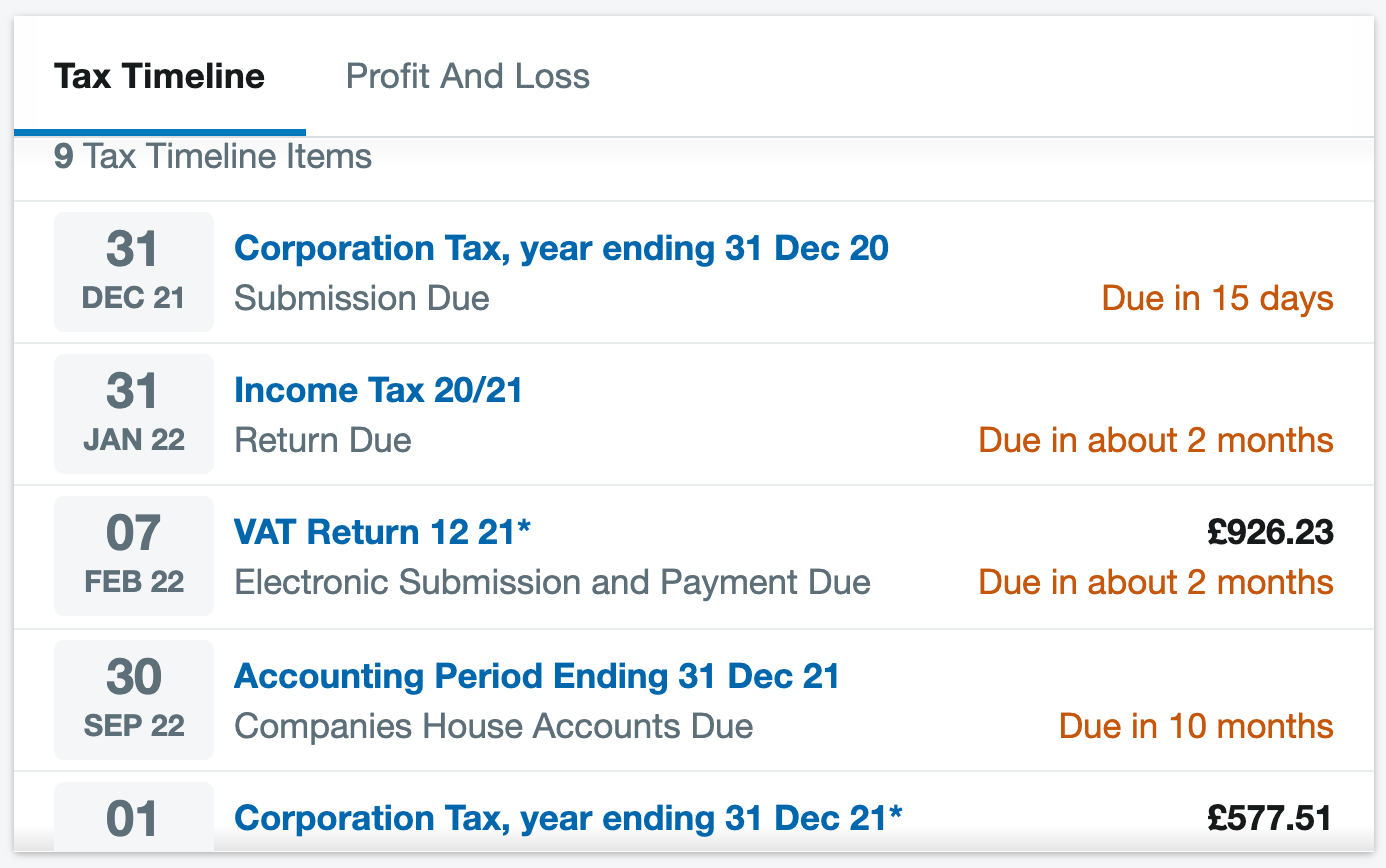Screen dimensions: 1386x868
Task: Click 'Due in about 2 months' under Income Tax
Action: tap(1155, 439)
